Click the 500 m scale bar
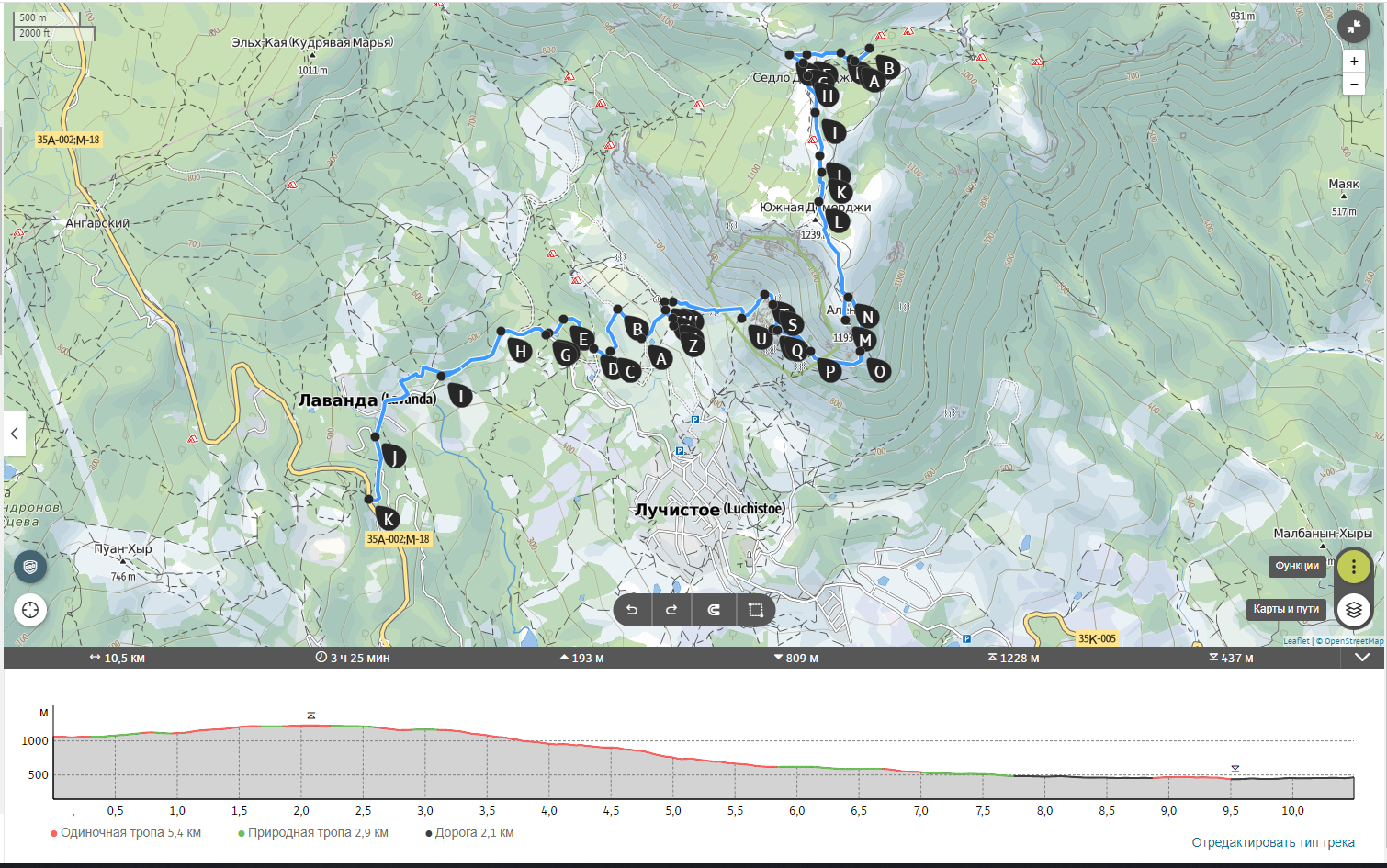Screen dimensions: 1387x868 pos(47,17)
